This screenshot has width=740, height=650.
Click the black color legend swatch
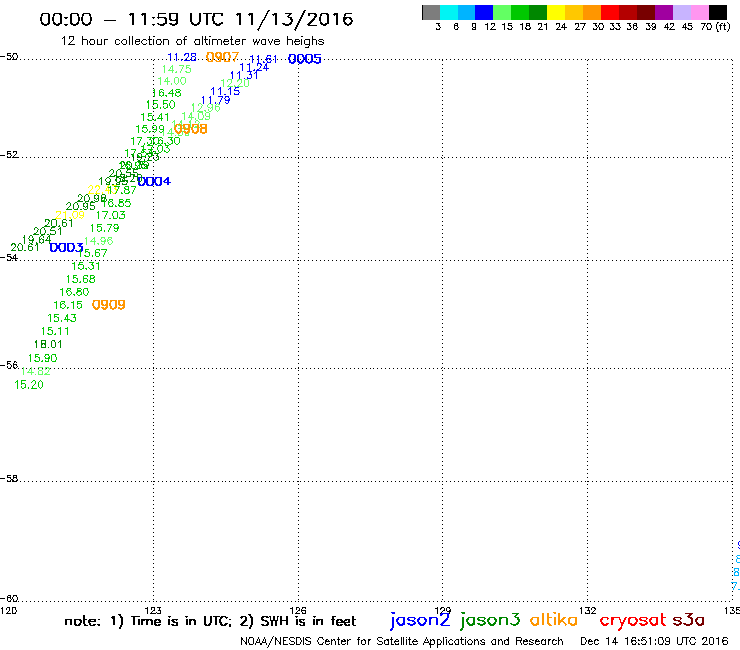tap(717, 12)
